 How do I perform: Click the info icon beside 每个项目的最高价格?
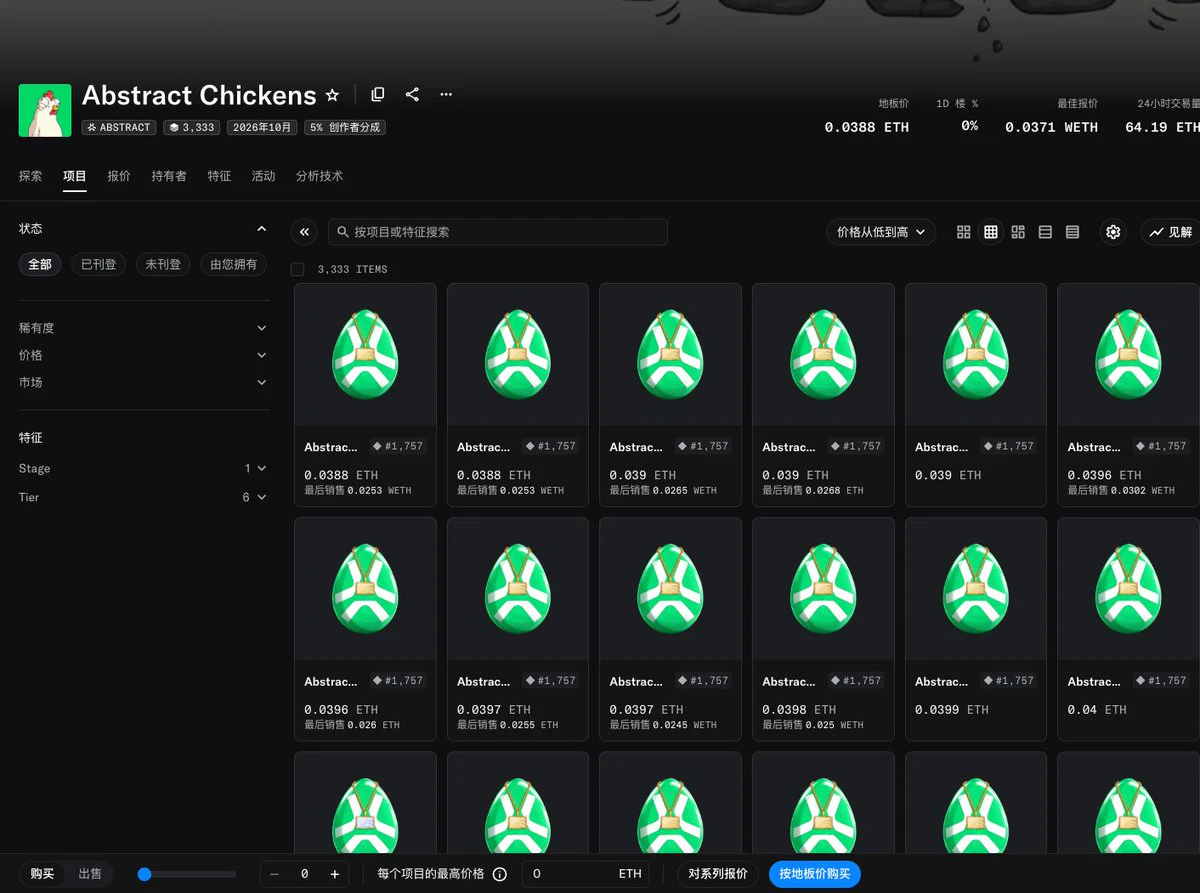(500, 874)
